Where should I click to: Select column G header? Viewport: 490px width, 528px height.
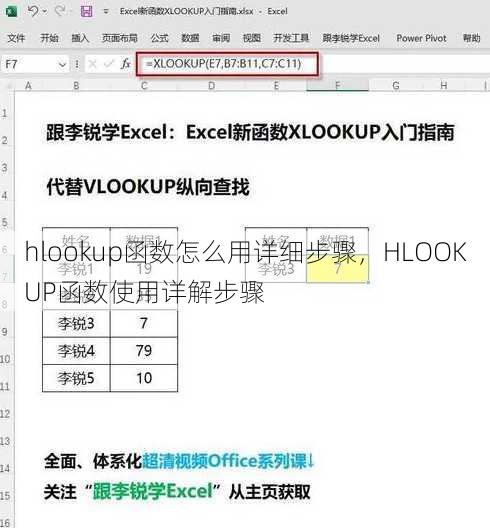pyautogui.click(x=396, y=86)
